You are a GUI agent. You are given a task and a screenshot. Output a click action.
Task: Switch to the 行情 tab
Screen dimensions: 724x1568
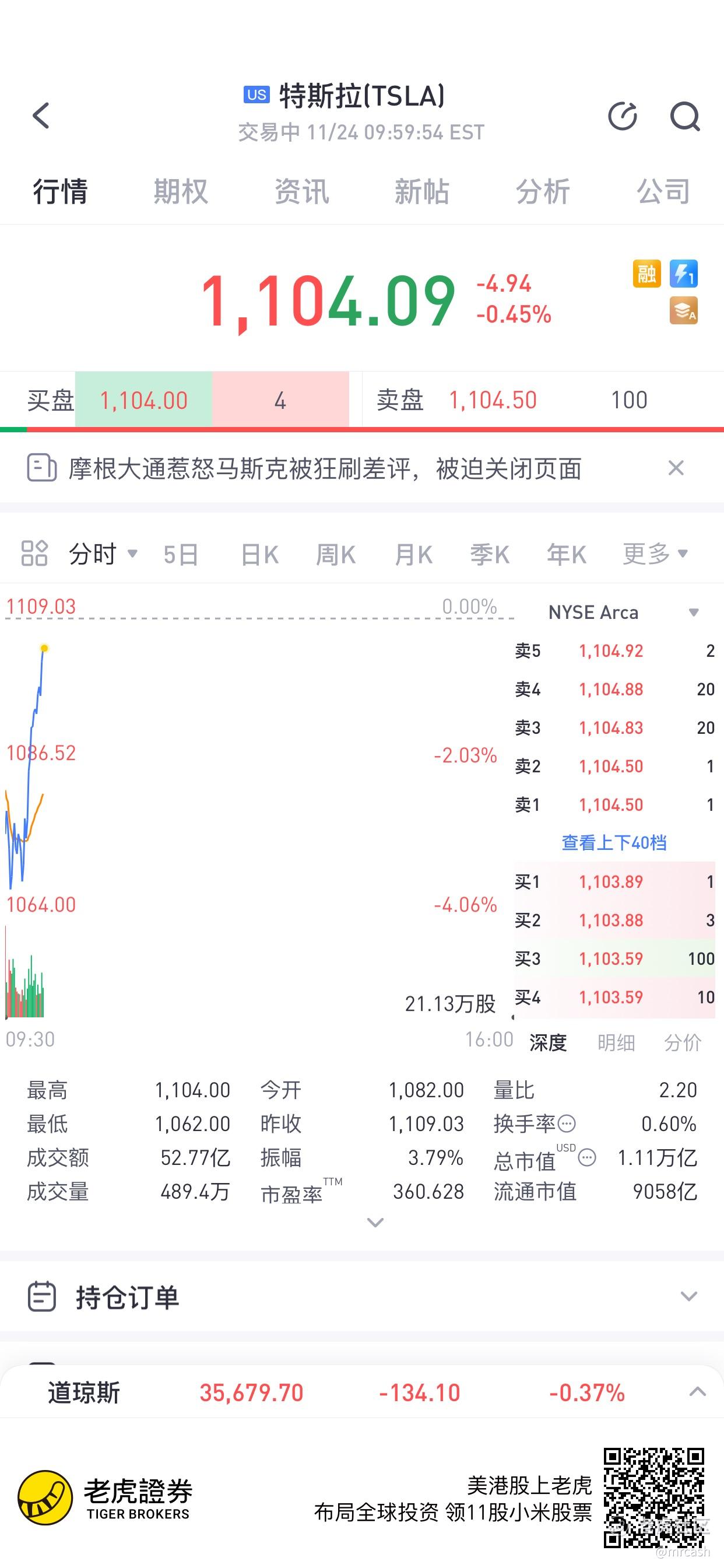tap(60, 191)
